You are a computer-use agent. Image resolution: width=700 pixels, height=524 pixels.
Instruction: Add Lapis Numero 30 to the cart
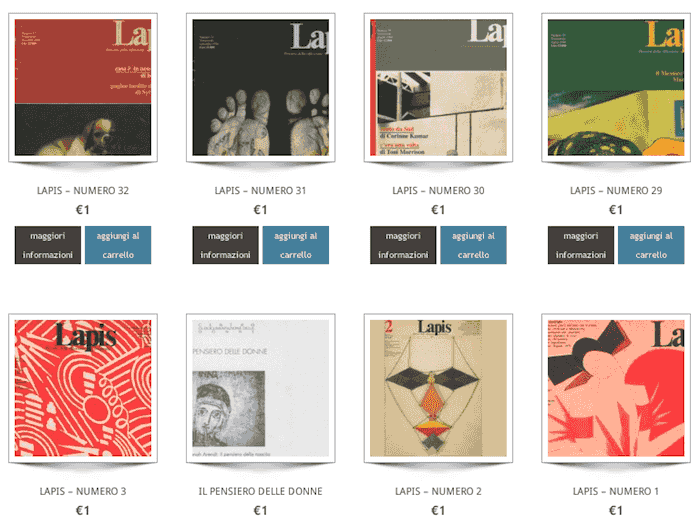pos(473,245)
